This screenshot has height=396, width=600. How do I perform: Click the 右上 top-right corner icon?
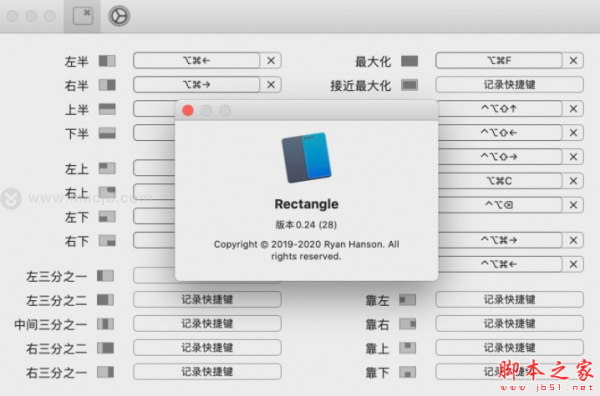tap(107, 192)
